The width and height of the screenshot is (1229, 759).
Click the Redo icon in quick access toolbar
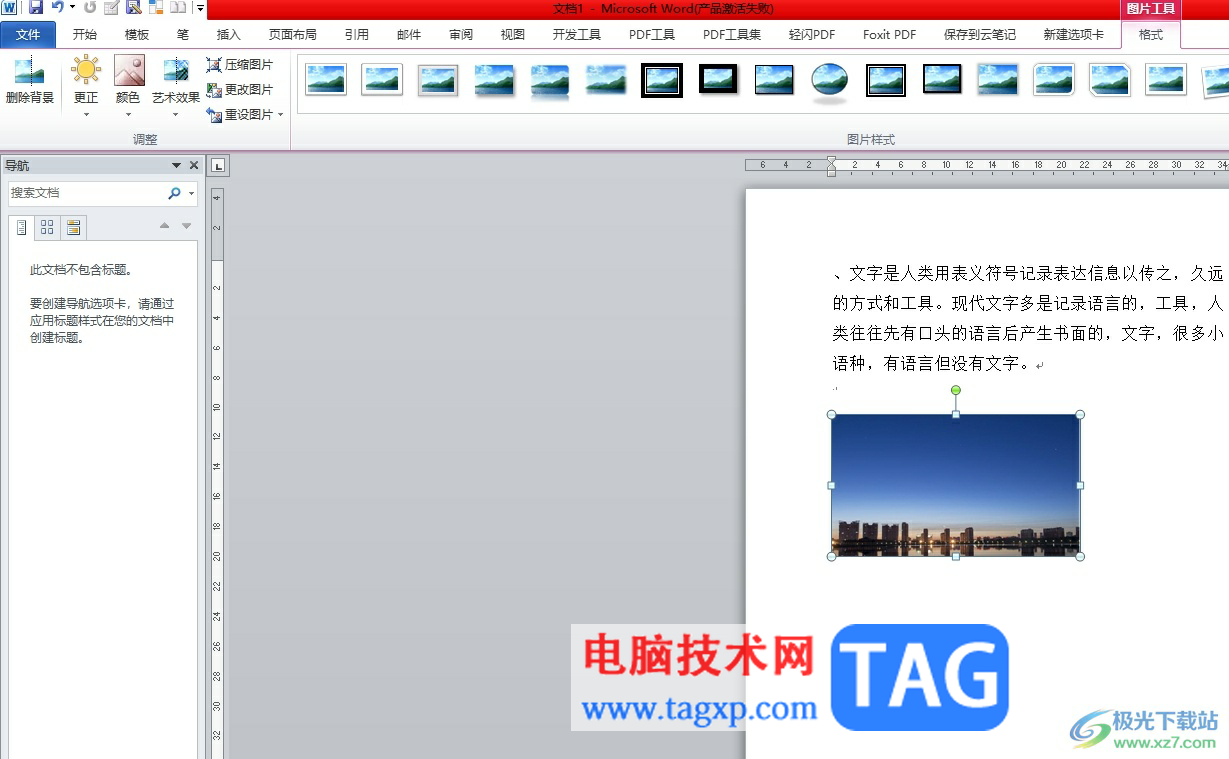click(90, 8)
